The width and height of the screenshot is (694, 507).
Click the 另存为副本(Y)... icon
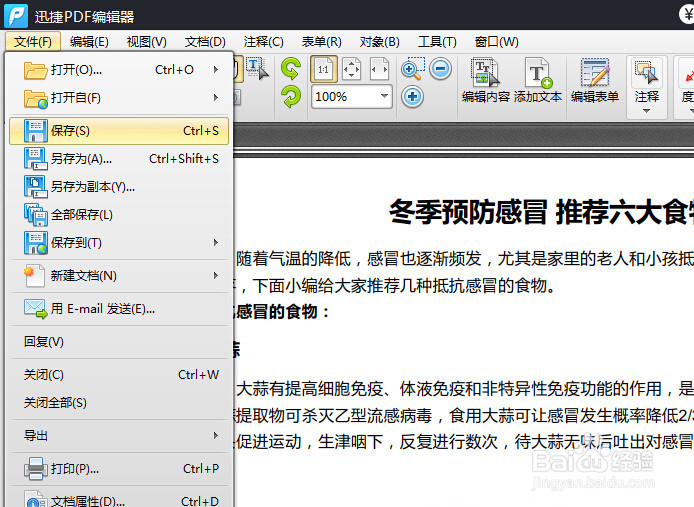click(x=35, y=186)
